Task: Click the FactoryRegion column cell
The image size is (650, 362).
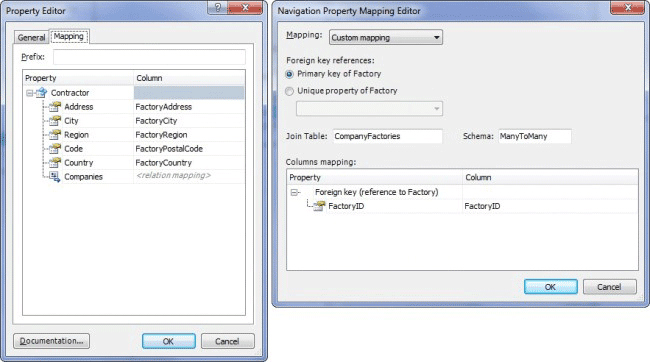Action: click(189, 135)
